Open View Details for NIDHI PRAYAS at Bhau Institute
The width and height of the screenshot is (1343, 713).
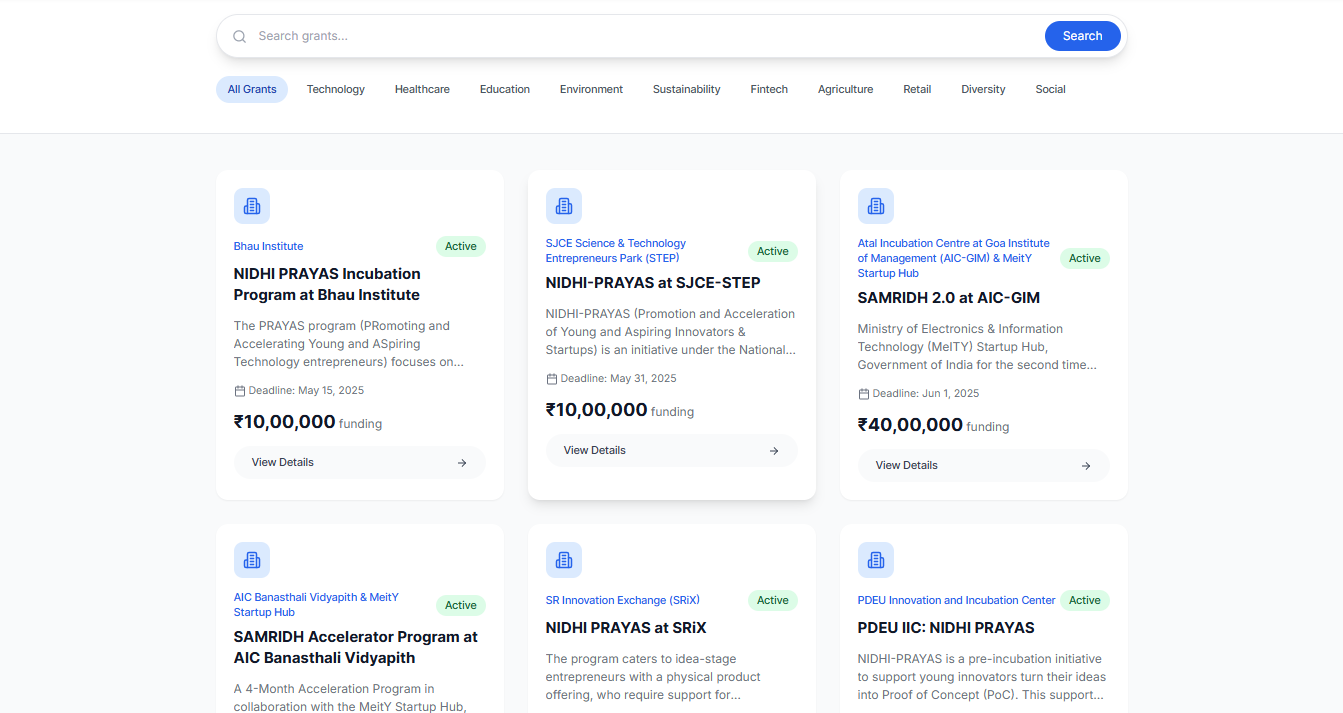360,463
